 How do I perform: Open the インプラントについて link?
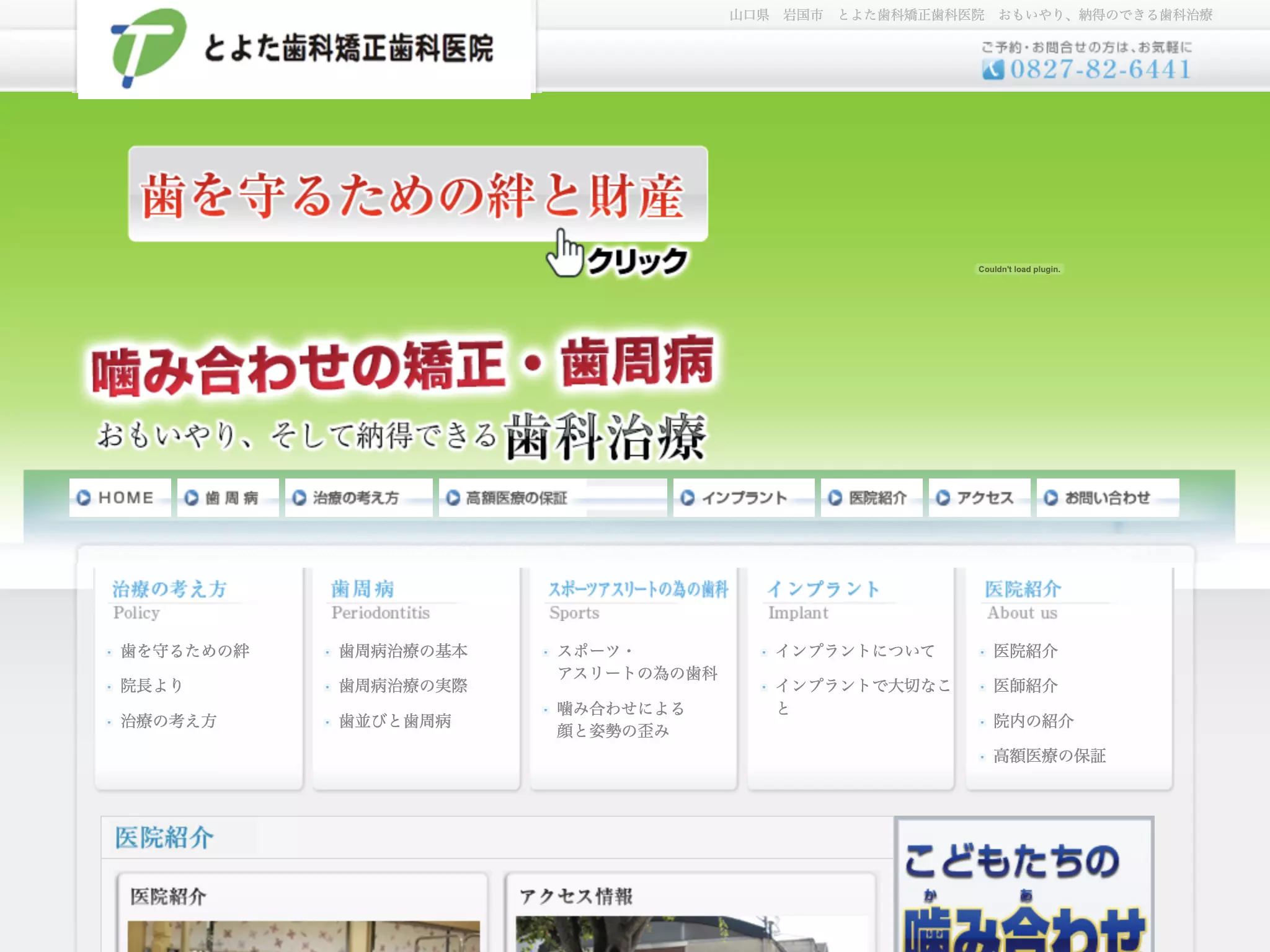coord(855,651)
